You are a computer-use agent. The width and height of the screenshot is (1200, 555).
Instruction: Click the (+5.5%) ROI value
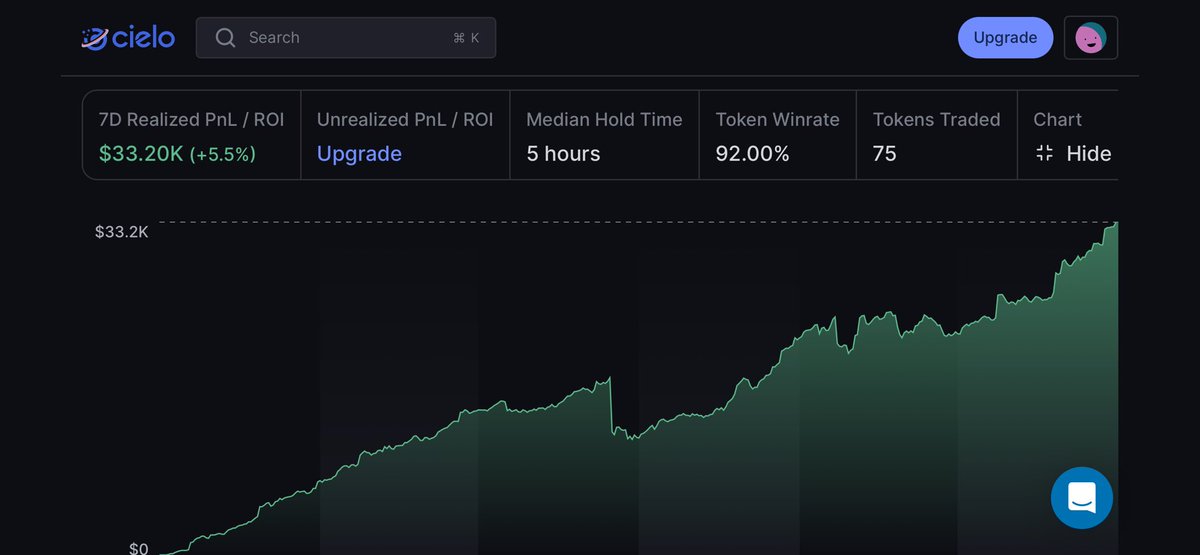point(223,154)
